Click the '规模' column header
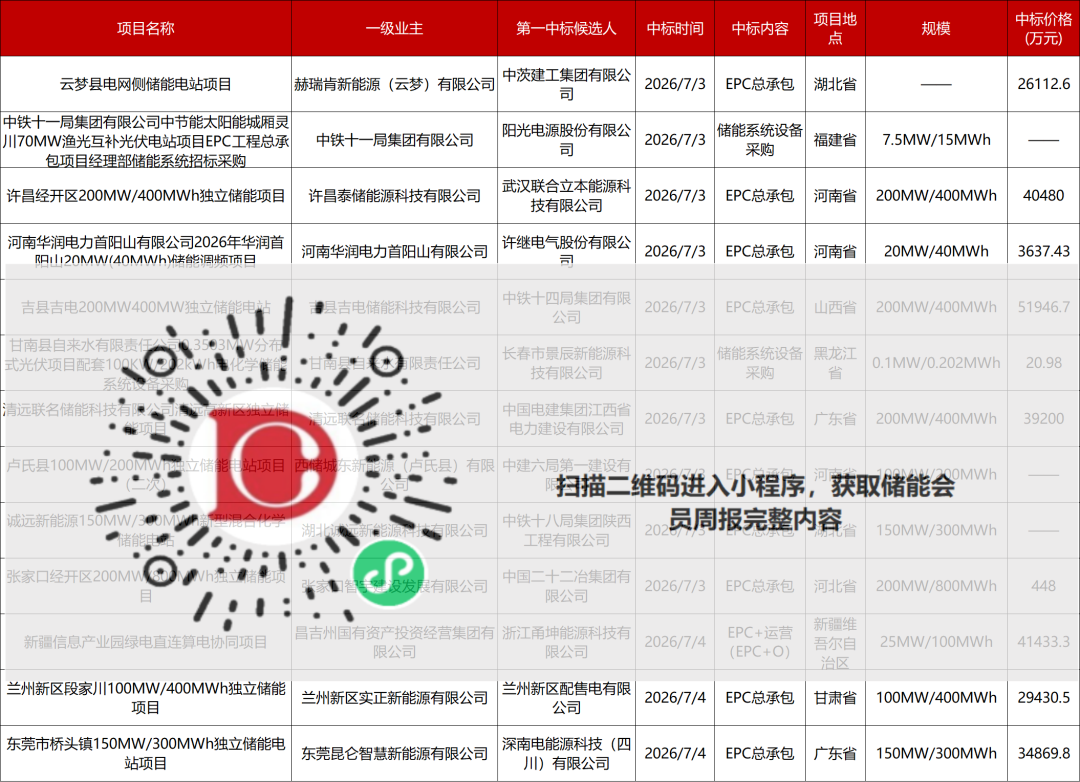Screen dimensions: 1080x782 click(936, 28)
